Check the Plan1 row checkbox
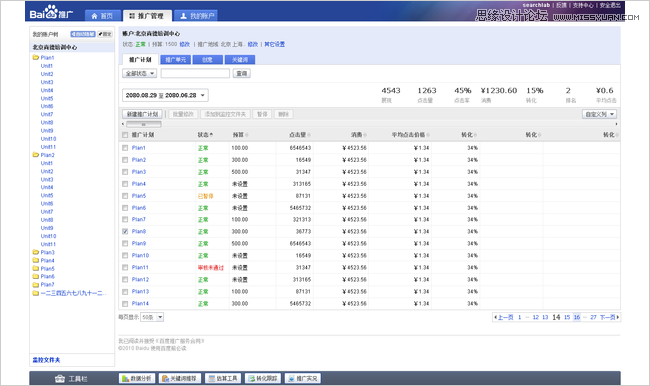Image resolution: width=650 pixels, height=386 pixels. click(125, 148)
